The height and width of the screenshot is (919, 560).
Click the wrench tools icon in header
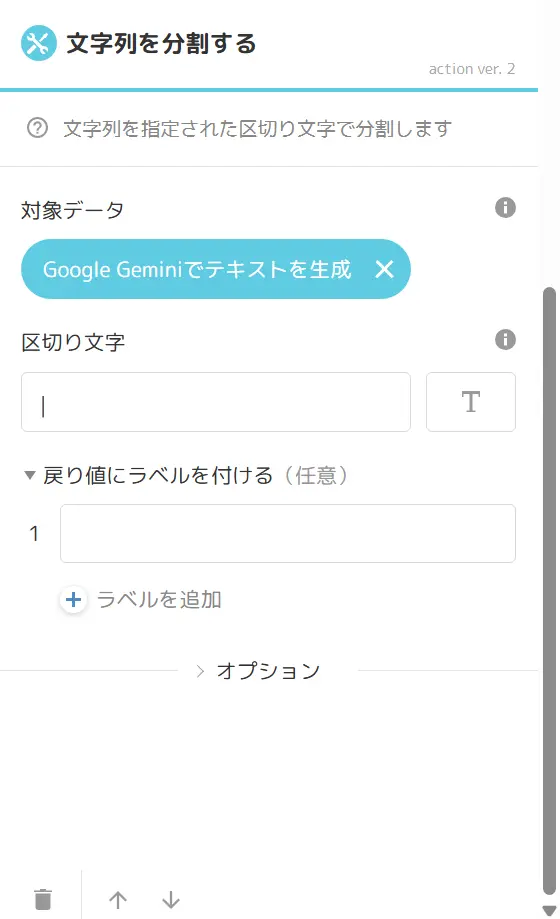39,43
